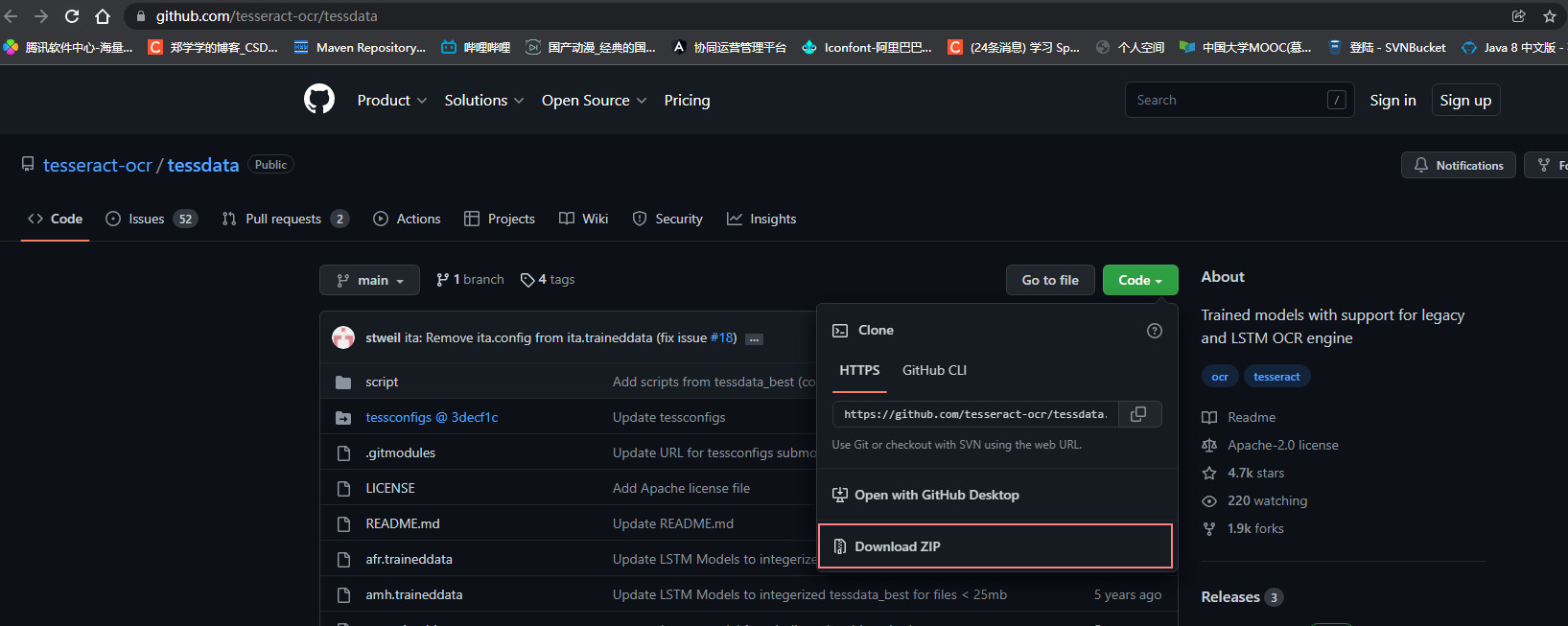Click the clone help question mark icon
This screenshot has width=1568, height=626.
tap(1155, 331)
